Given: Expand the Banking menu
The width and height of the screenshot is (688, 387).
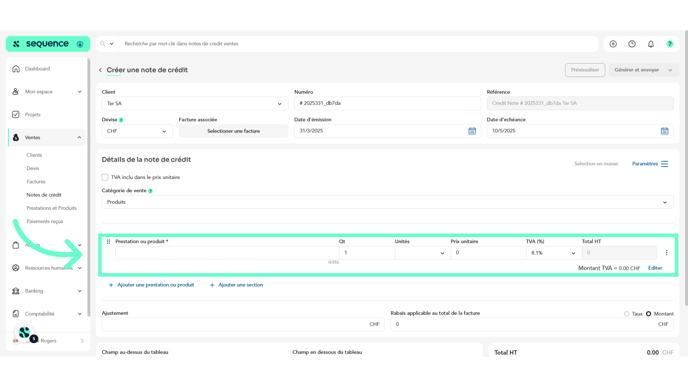Looking at the screenshot, I should [x=79, y=291].
